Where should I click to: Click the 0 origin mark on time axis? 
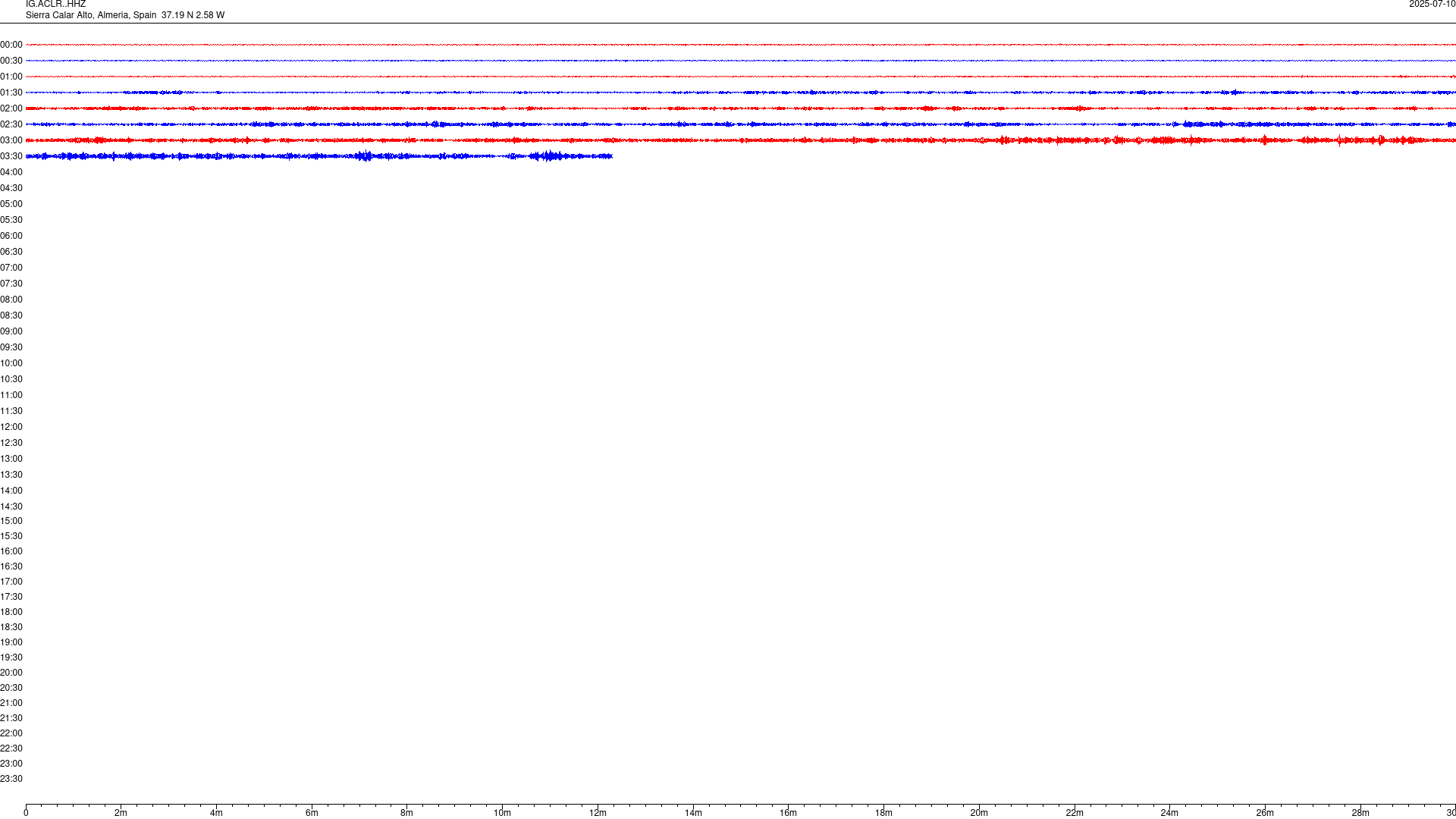click(x=26, y=813)
